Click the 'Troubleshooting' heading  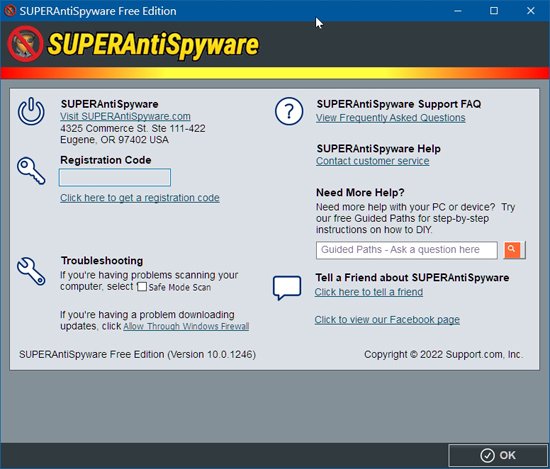click(x=102, y=261)
